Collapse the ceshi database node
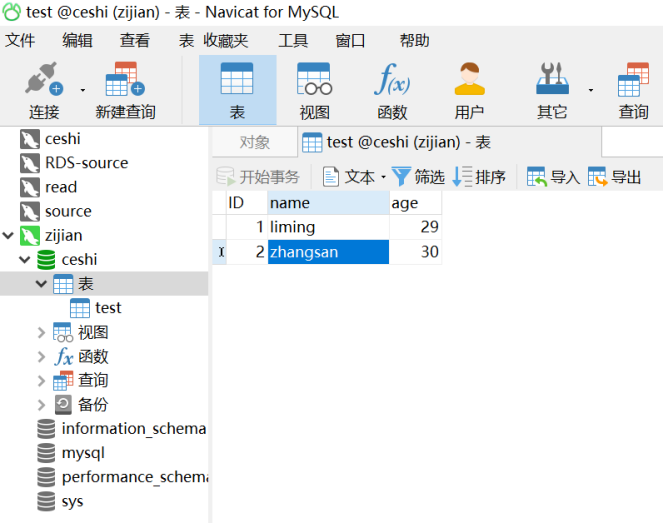 click(25, 260)
